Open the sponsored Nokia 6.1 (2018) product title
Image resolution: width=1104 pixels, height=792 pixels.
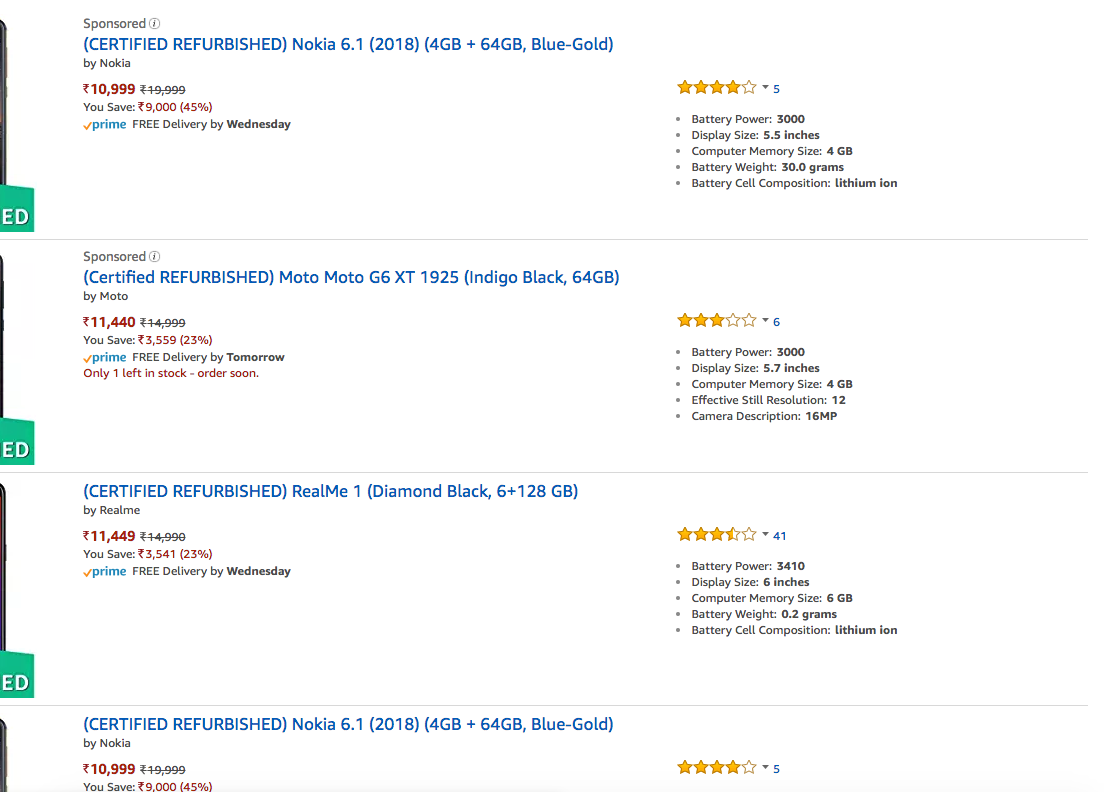tap(348, 44)
